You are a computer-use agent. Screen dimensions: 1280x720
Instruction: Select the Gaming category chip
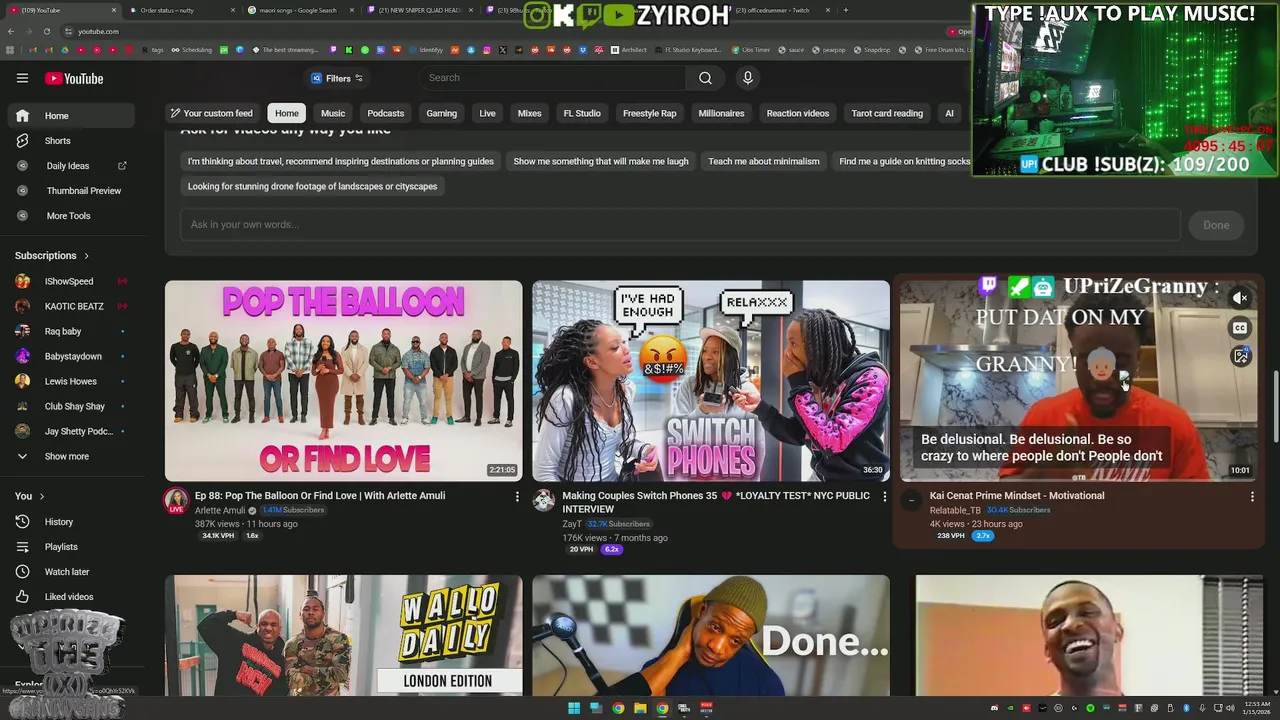[x=441, y=114]
